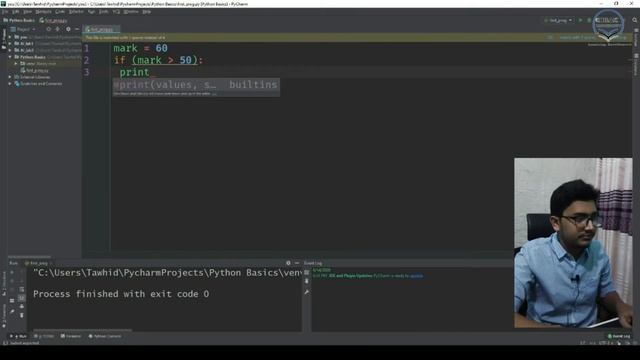This screenshot has width=640, height=360.
Task: Click the 'Process finished with exit code 0' text
Action: (x=121, y=294)
